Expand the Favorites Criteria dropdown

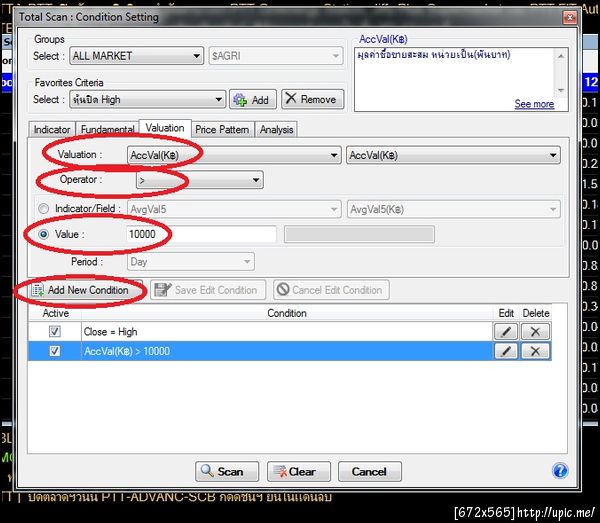pyautogui.click(x=147, y=99)
